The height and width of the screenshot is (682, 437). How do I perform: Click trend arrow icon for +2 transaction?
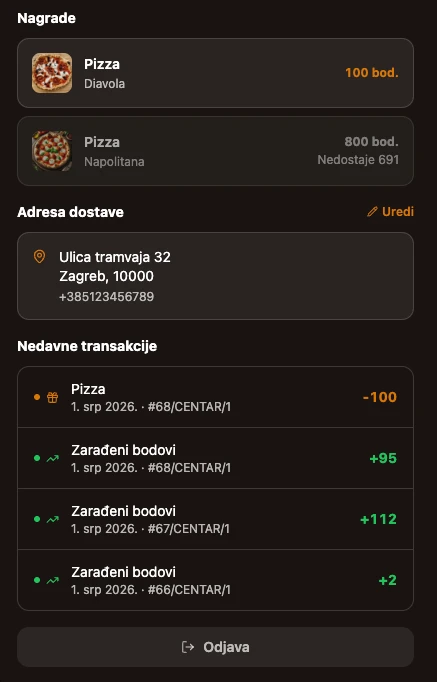(53, 580)
